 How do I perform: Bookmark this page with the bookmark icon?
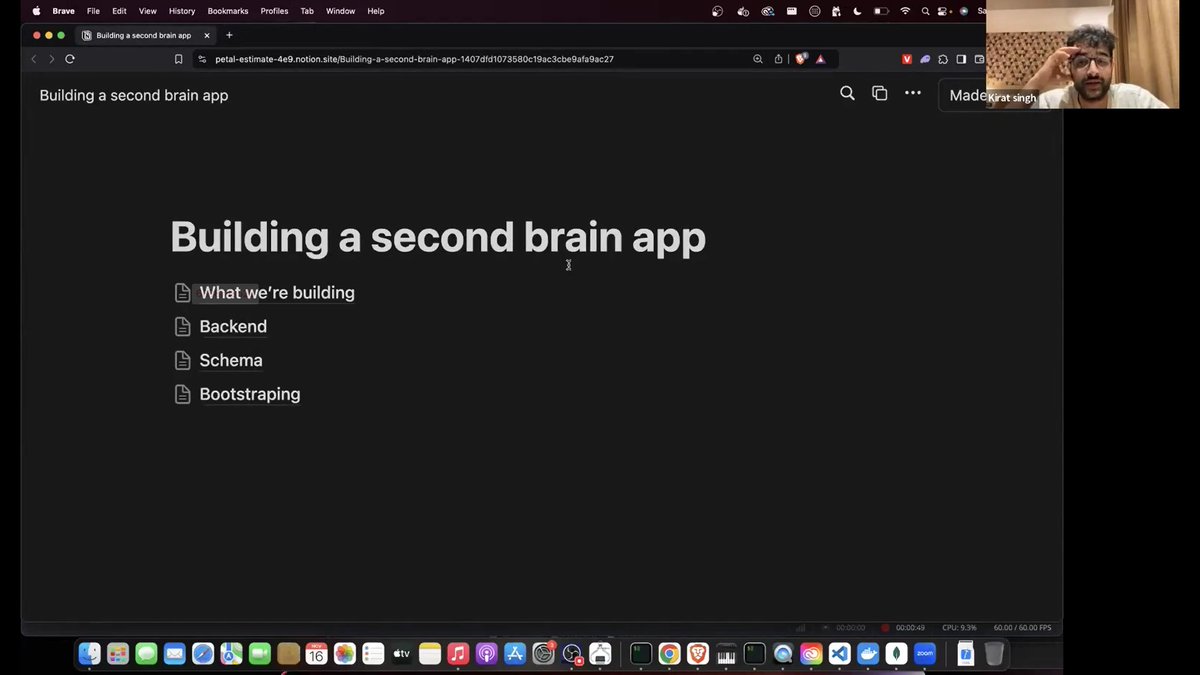tap(178, 59)
